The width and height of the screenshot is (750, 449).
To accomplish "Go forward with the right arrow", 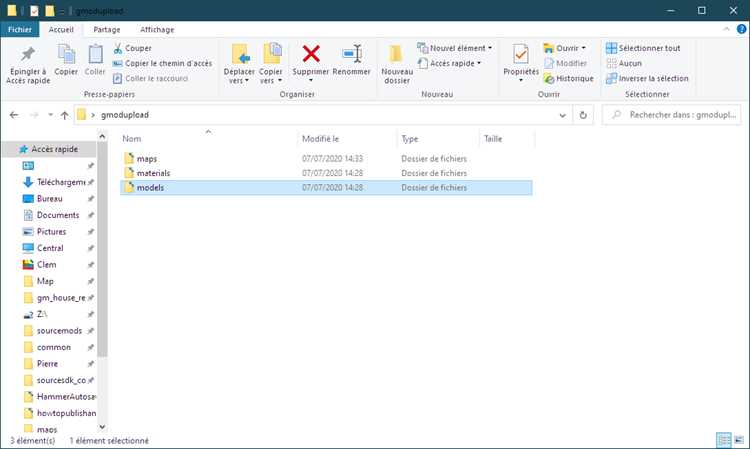I will pos(33,115).
